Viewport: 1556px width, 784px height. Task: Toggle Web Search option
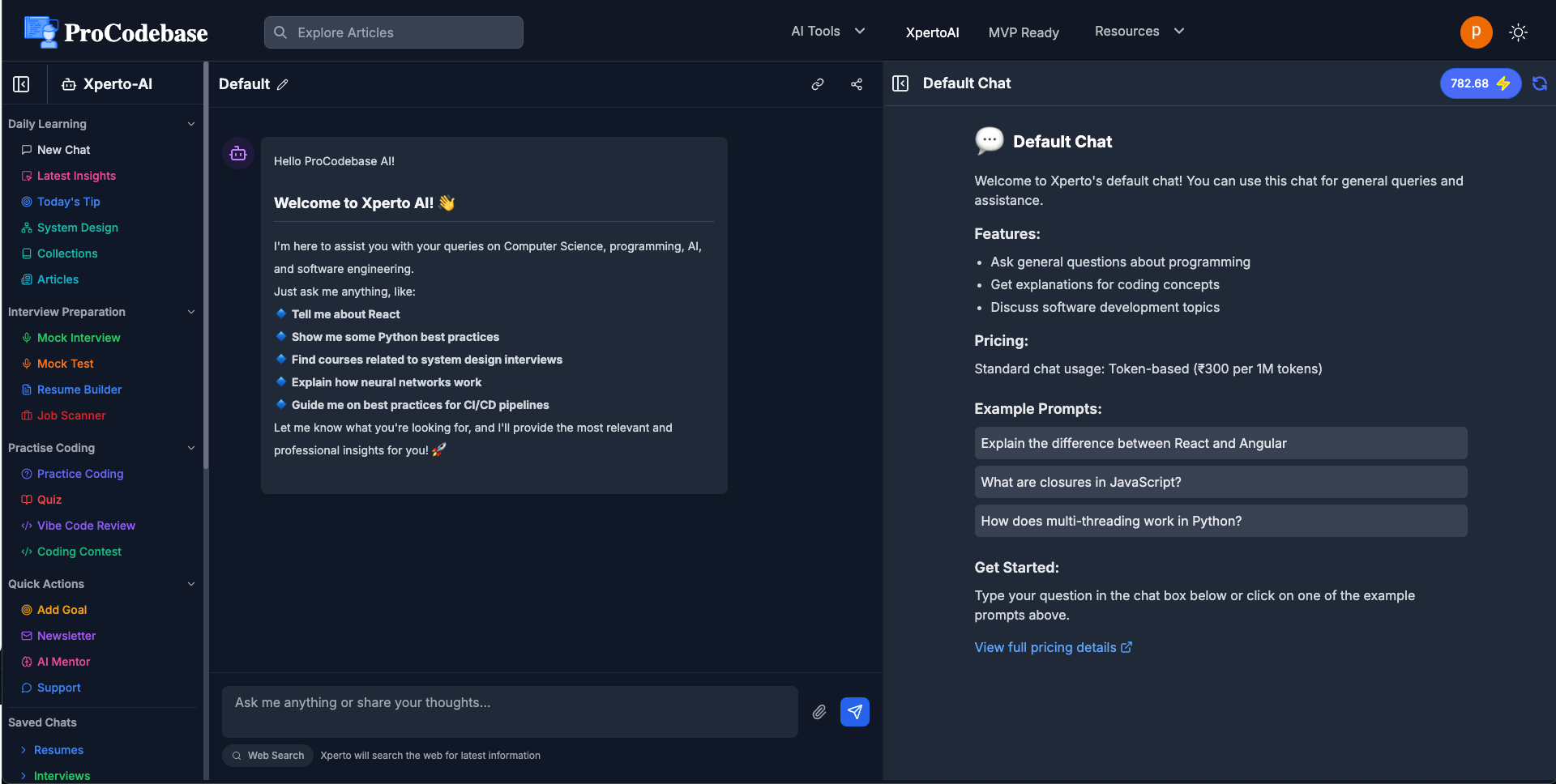click(268, 756)
